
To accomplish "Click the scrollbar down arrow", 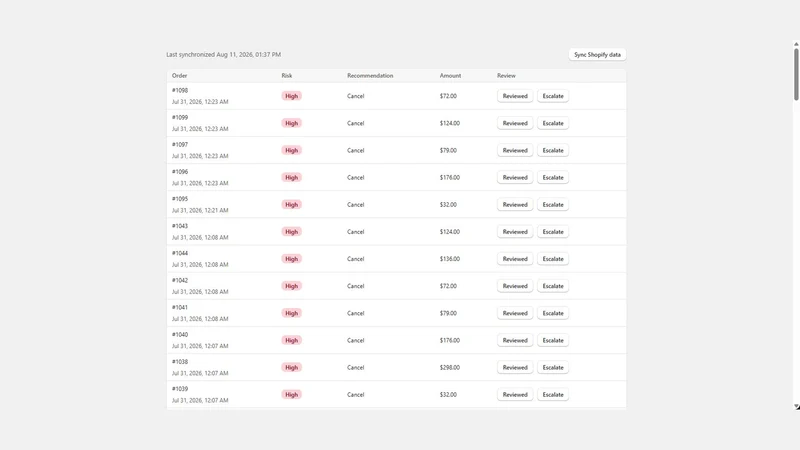I will [x=796, y=407].
